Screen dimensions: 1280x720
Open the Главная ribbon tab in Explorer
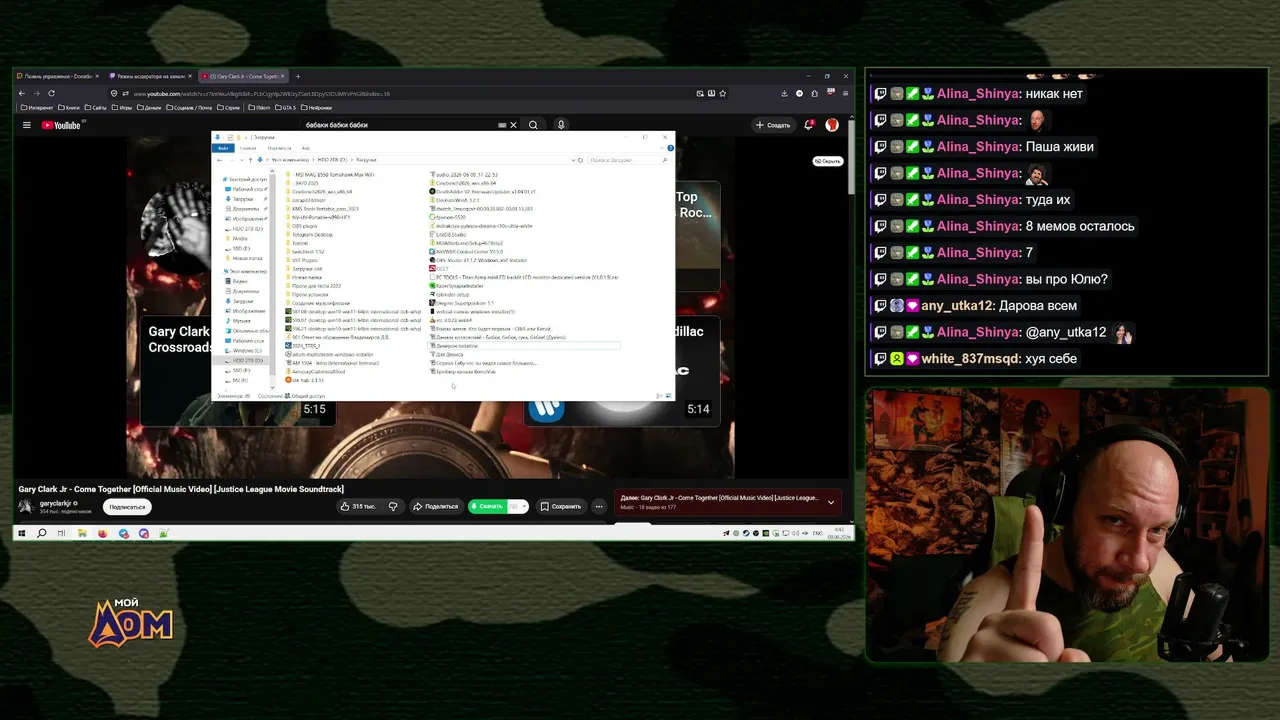(x=247, y=148)
